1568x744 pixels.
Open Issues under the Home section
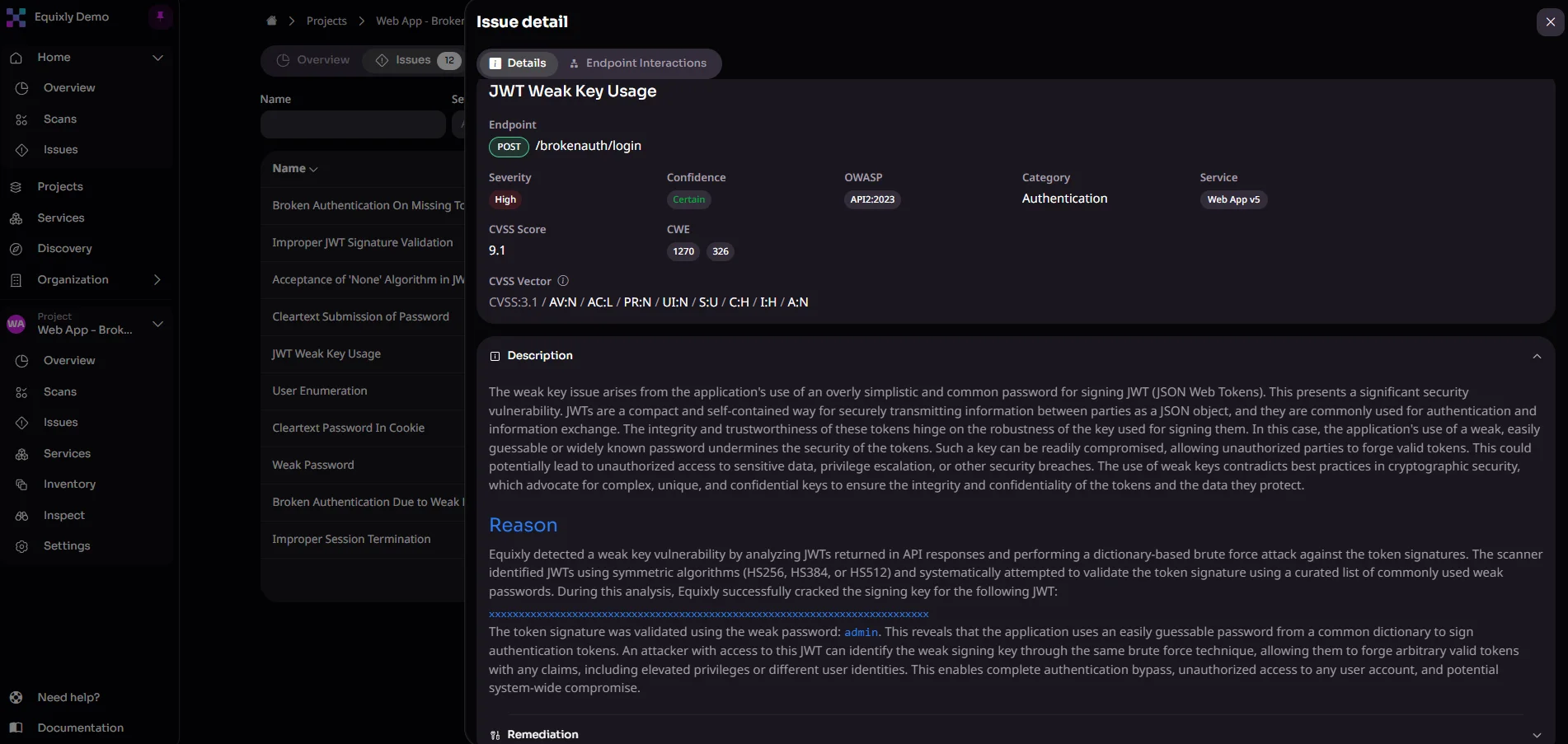point(61,150)
